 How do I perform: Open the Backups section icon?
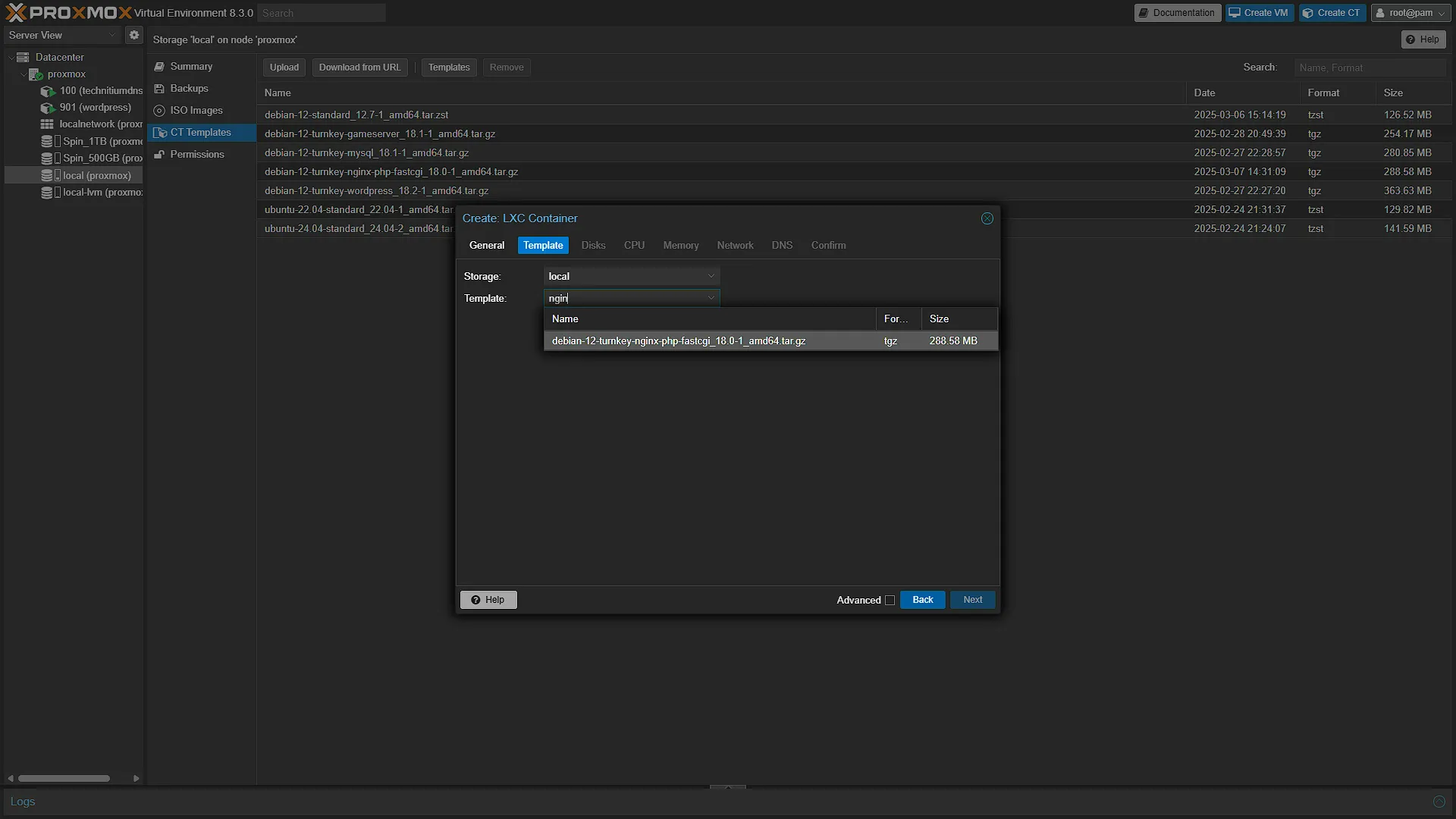(x=159, y=89)
